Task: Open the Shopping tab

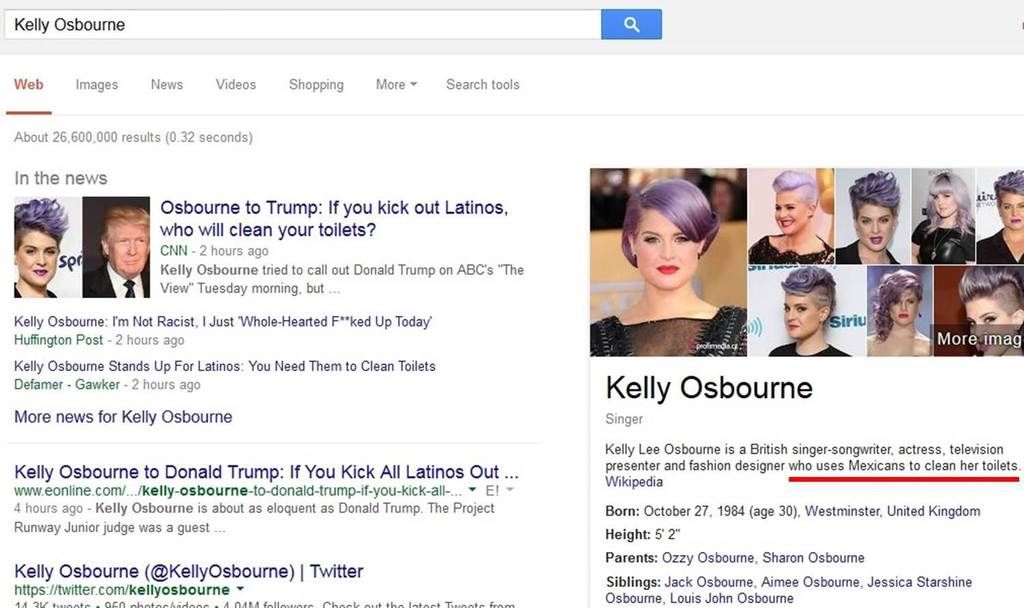Action: tap(316, 84)
